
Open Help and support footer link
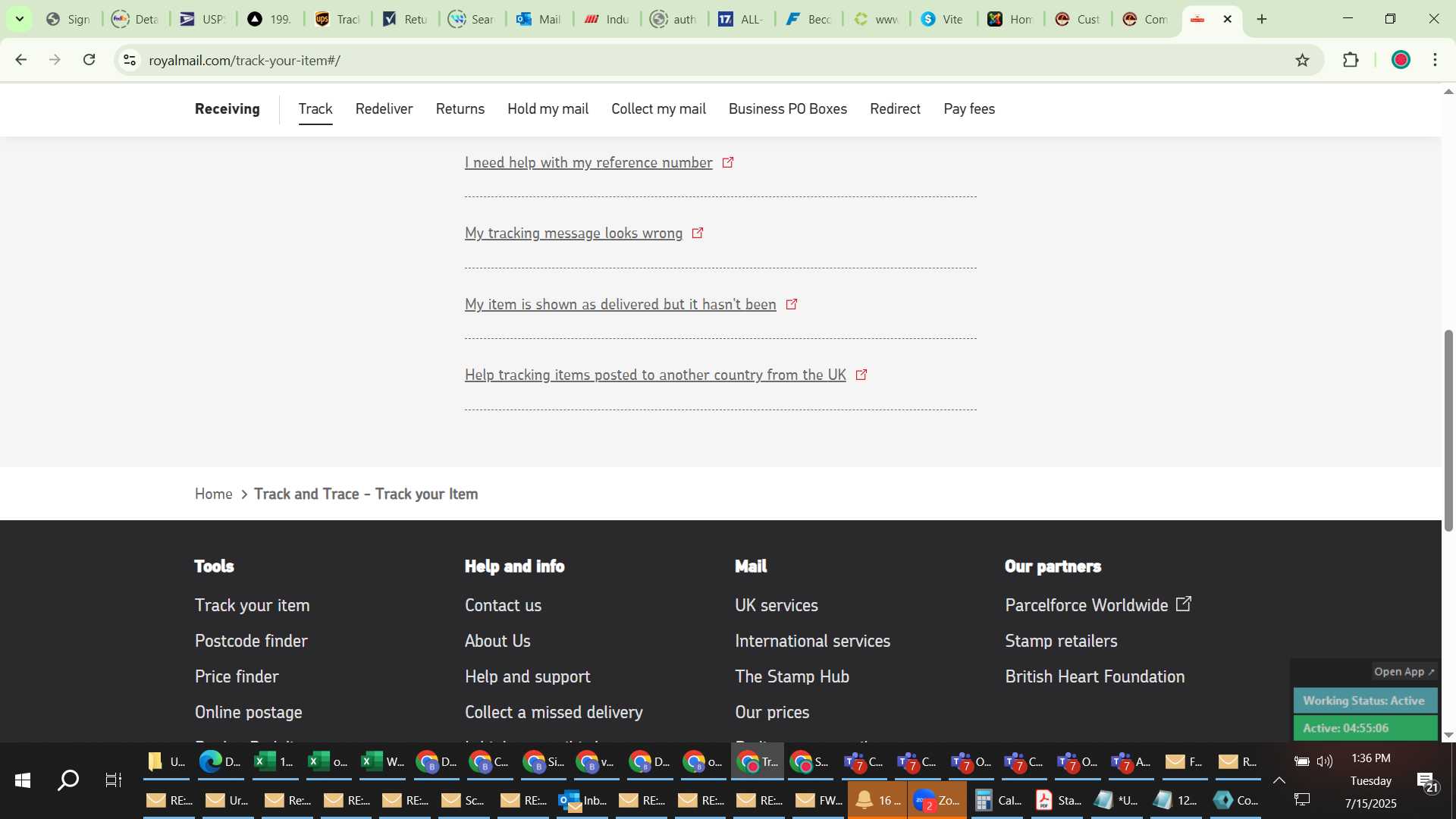tap(527, 676)
